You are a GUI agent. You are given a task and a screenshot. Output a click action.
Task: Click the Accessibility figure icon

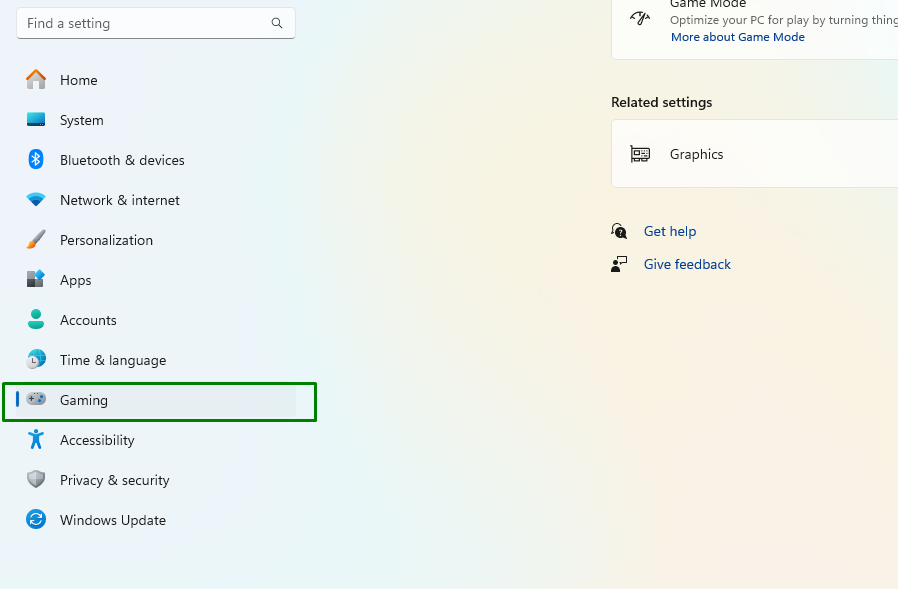[36, 439]
